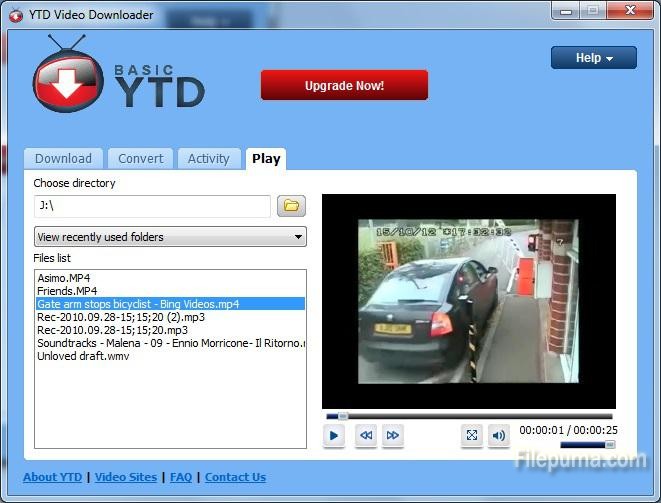This screenshot has width=661, height=503.
Task: Click the directory path input field
Action: [152, 206]
